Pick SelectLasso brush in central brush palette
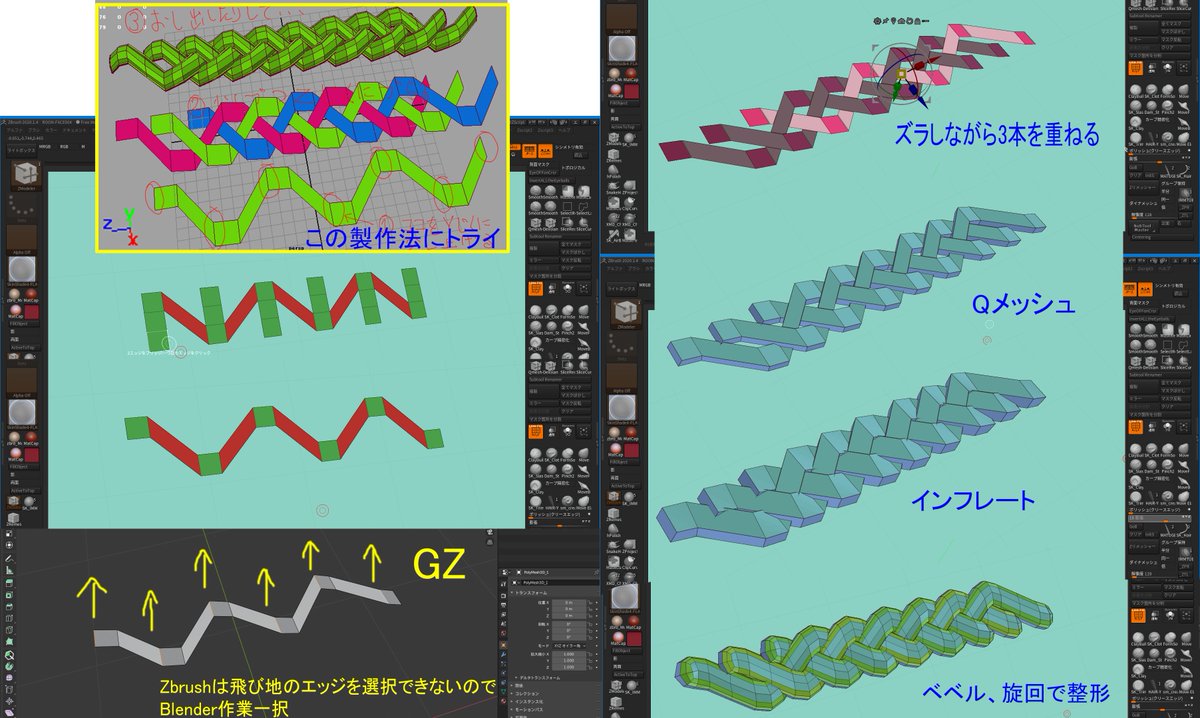Screen dimensions: 1200x718 (x=583, y=207)
